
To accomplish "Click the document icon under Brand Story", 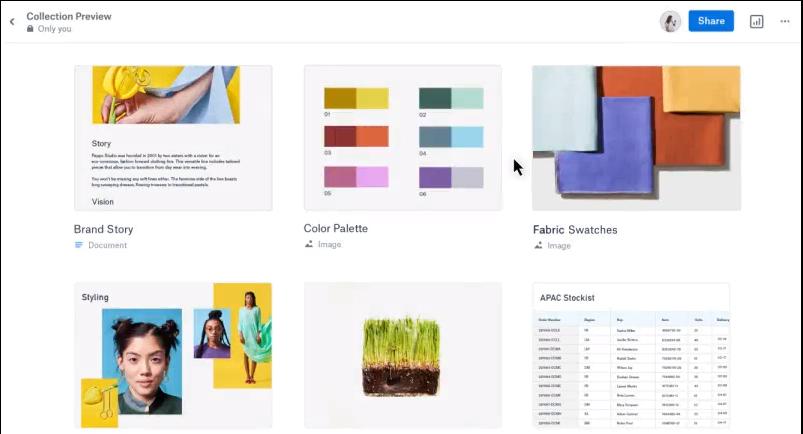I will pos(78,245).
